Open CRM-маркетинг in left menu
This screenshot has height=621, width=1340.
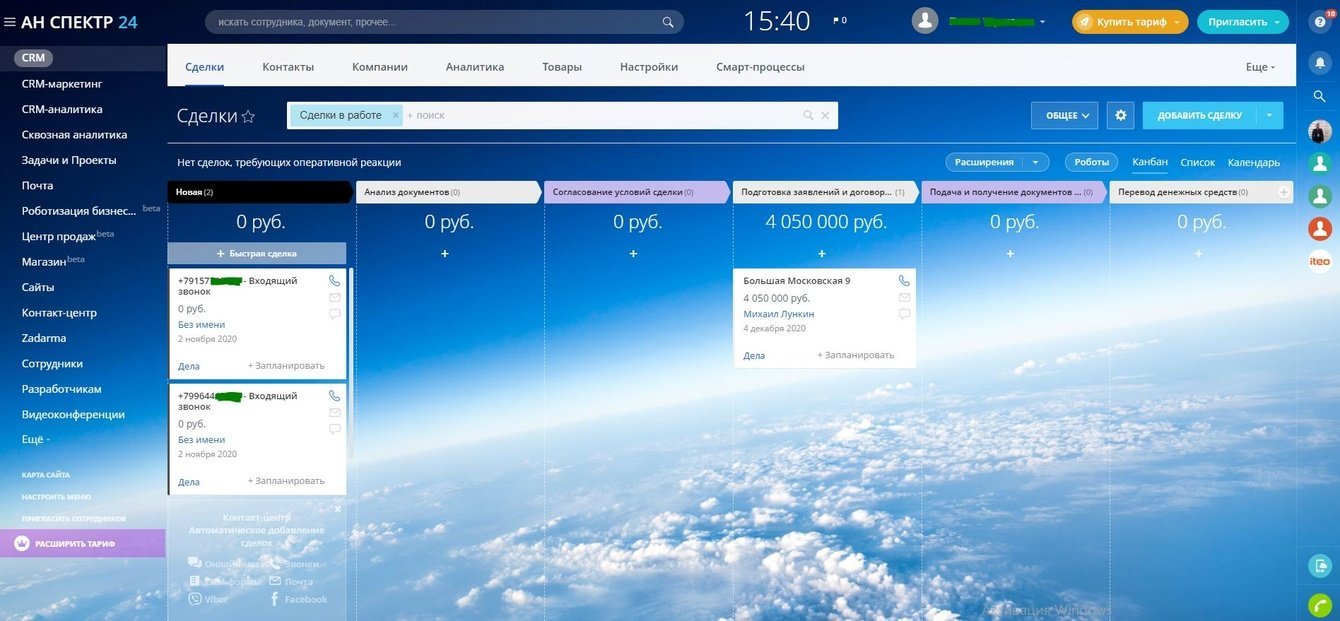(62, 84)
